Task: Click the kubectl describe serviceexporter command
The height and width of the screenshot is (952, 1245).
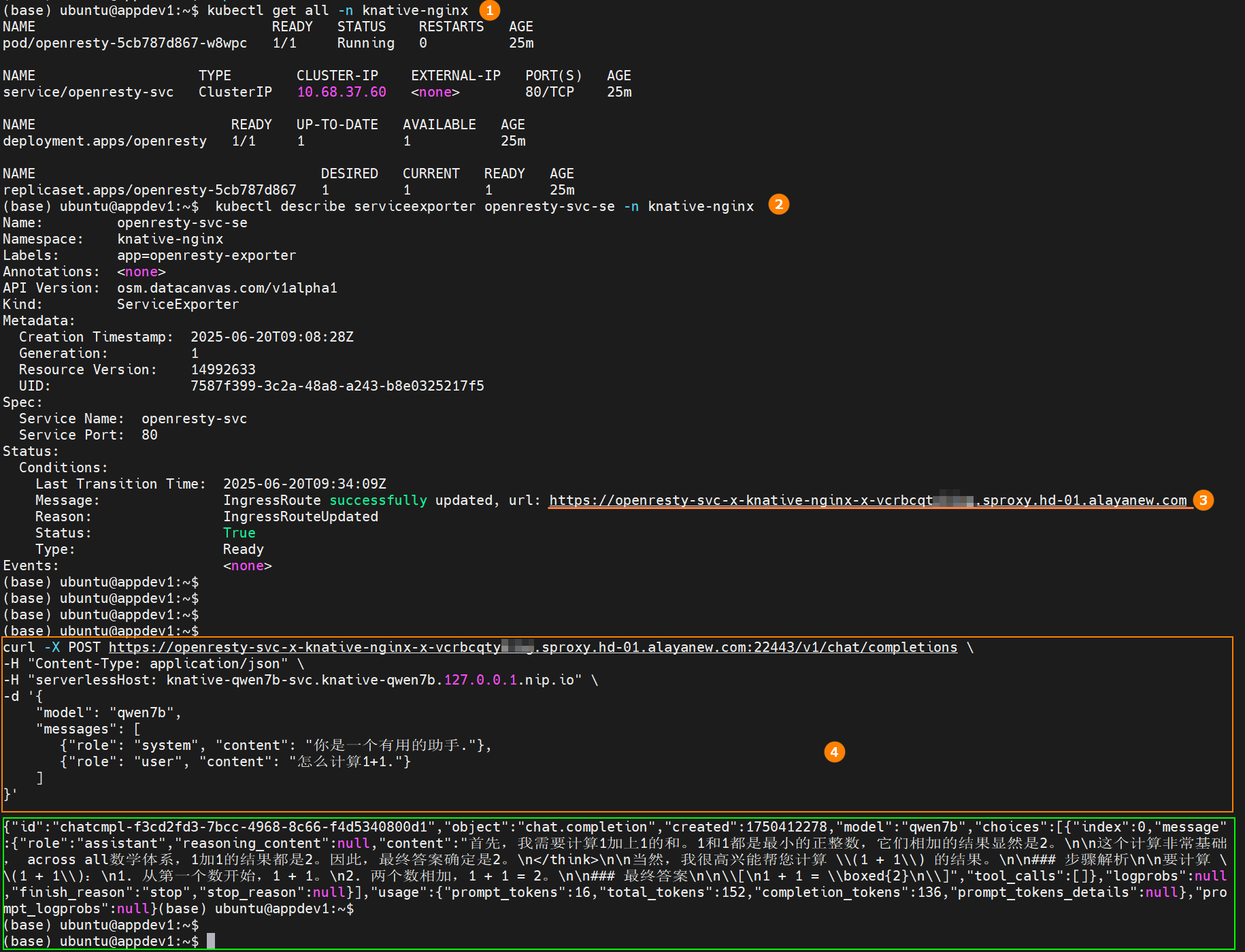Action: pyautogui.click(x=484, y=206)
